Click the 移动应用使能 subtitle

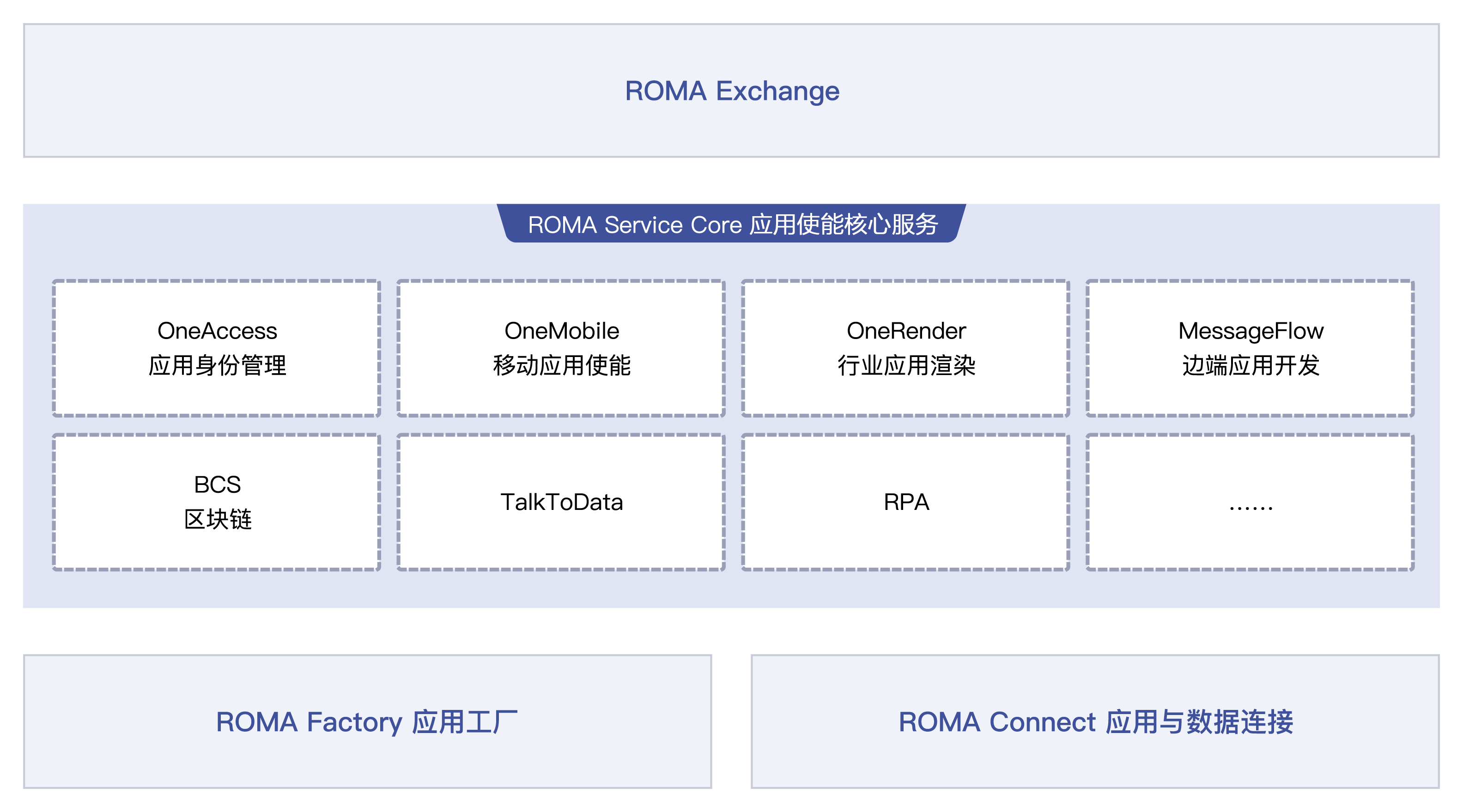click(x=562, y=365)
